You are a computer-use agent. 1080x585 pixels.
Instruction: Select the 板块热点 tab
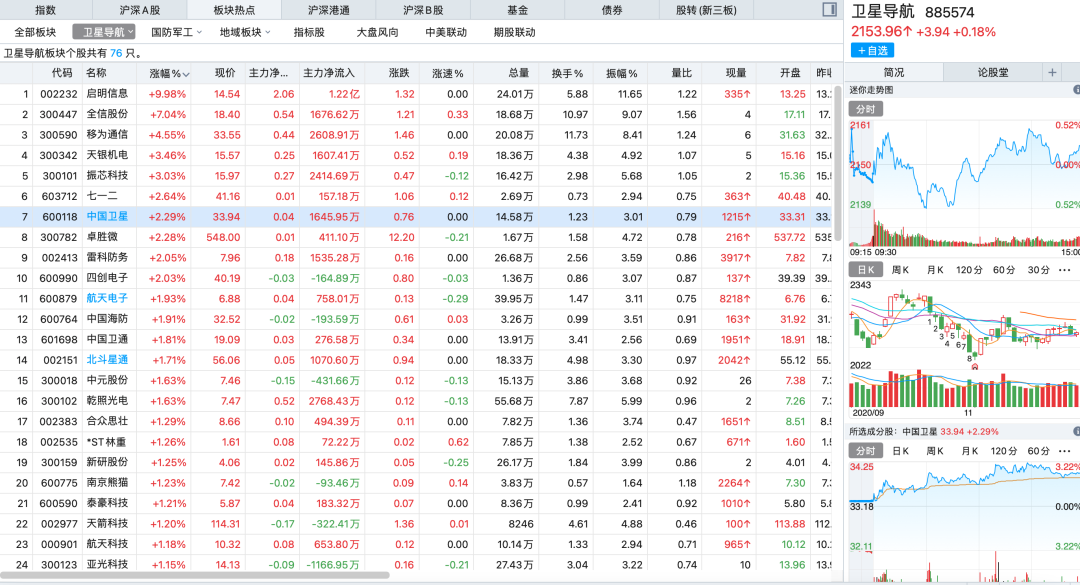(233, 10)
